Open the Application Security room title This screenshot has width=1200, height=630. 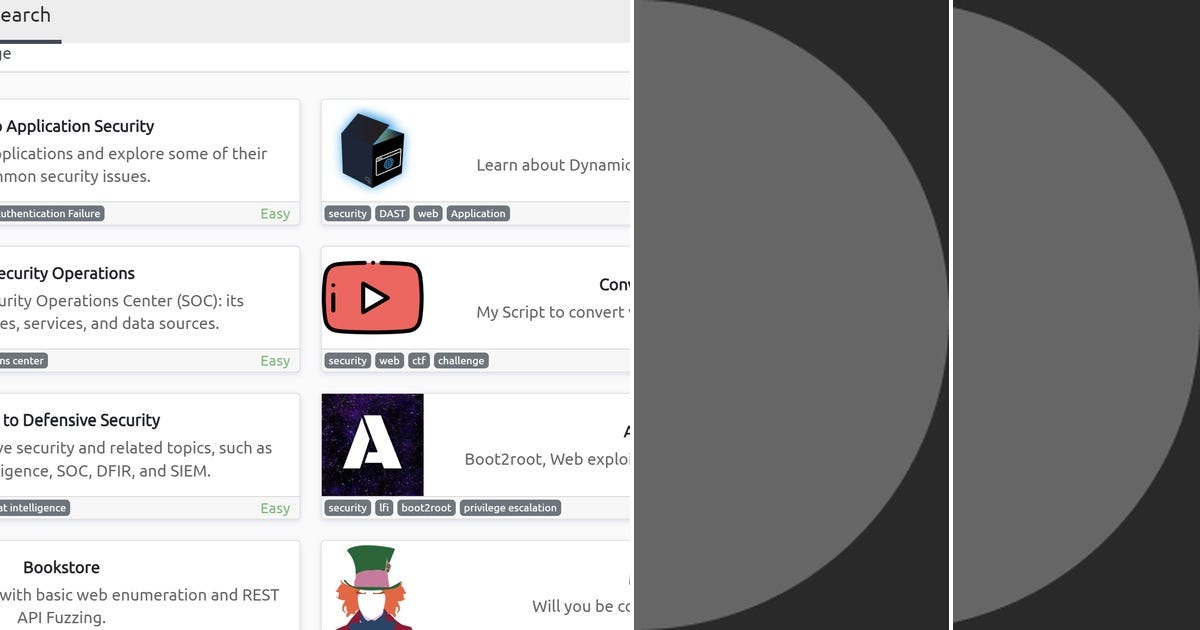coord(77,126)
